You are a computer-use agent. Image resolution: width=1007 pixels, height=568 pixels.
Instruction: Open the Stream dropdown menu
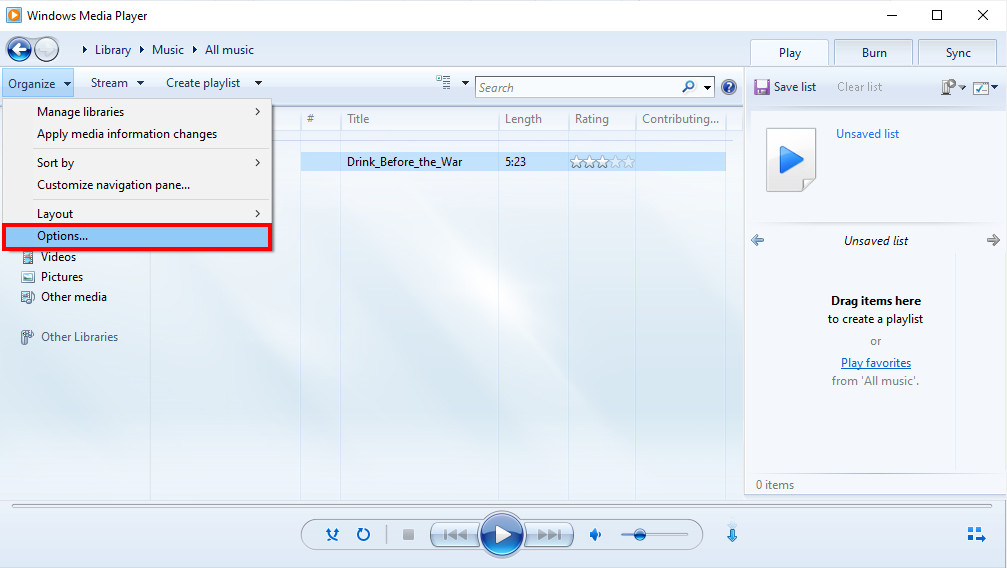117,83
